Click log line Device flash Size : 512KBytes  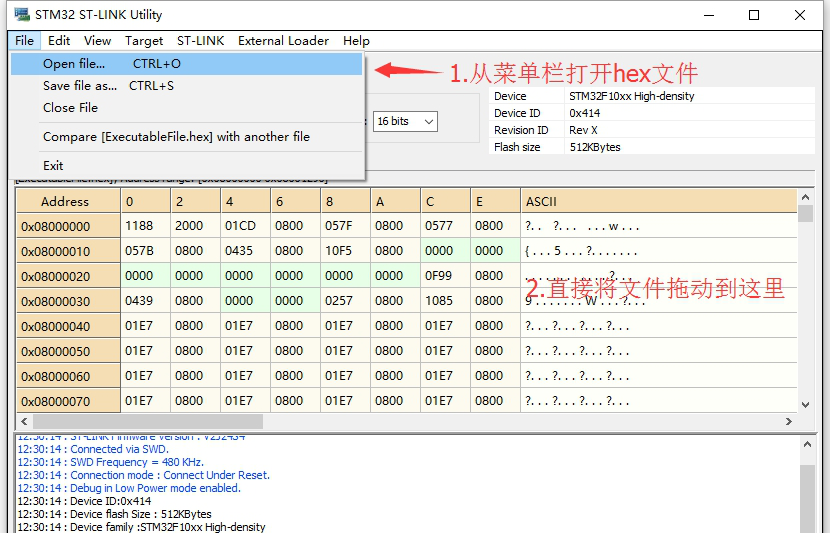point(114,514)
